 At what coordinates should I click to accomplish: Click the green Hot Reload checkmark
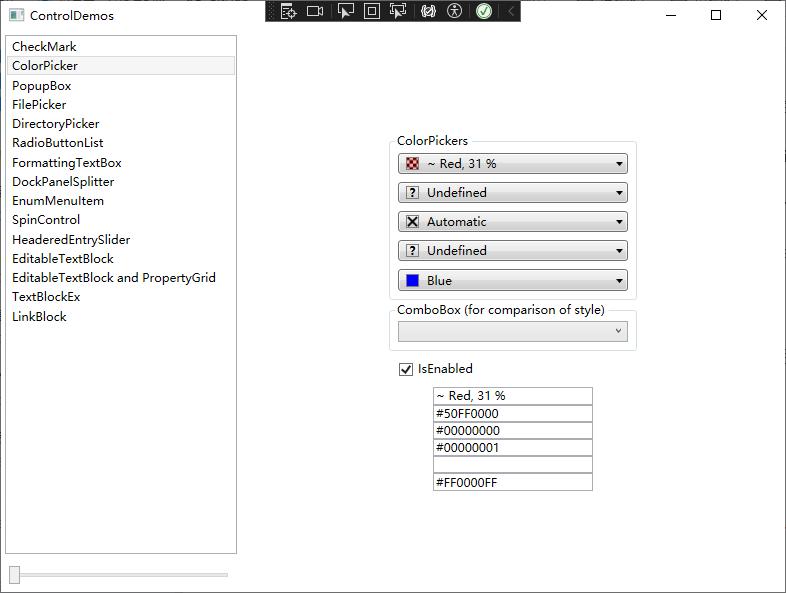coord(484,11)
